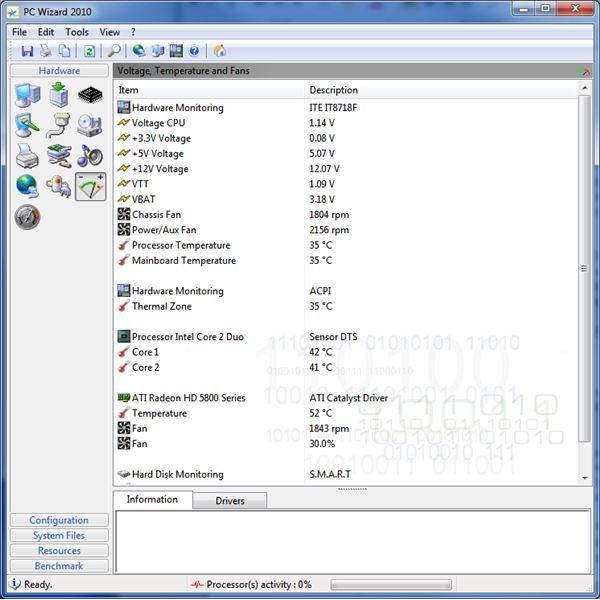Select the ATI Radeon HD 5800 Series row
600x600 pixels.
pos(346,398)
